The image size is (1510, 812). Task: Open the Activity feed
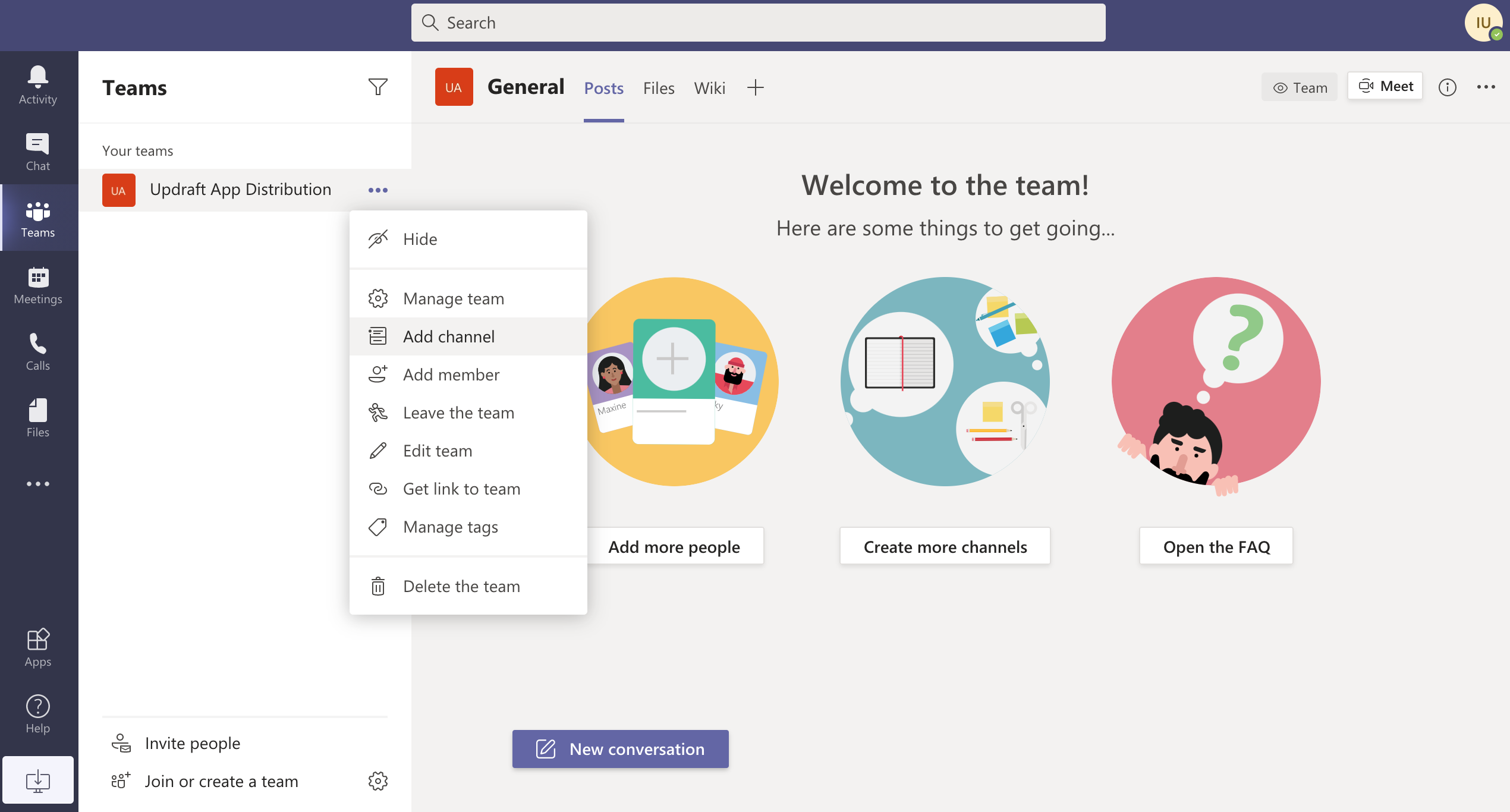(x=38, y=84)
